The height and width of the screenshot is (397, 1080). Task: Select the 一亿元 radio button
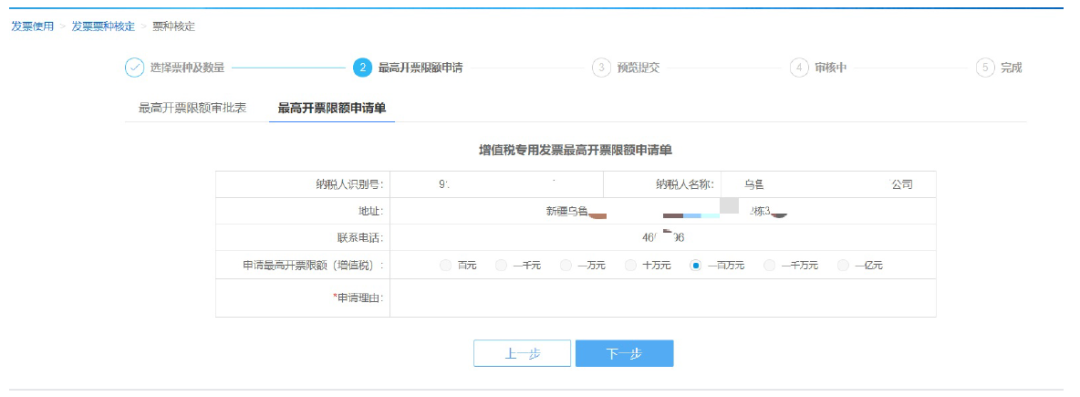click(x=843, y=265)
